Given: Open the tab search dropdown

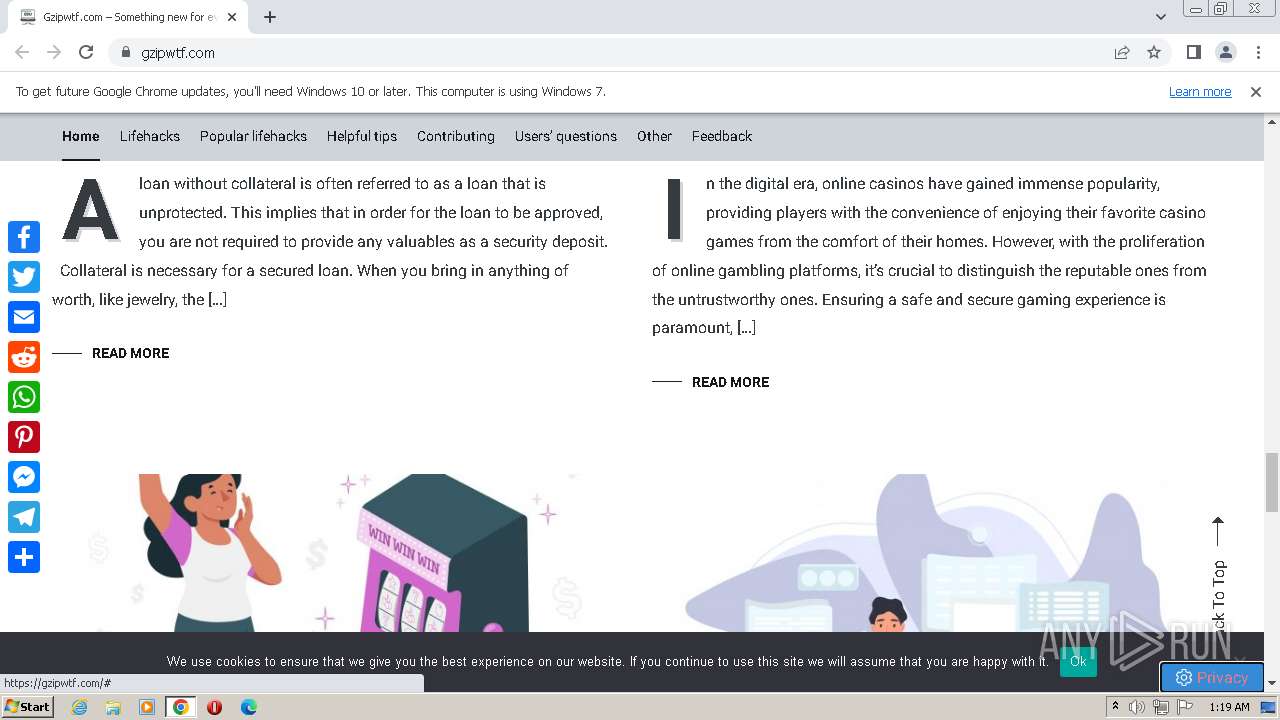Looking at the screenshot, I should (1160, 16).
